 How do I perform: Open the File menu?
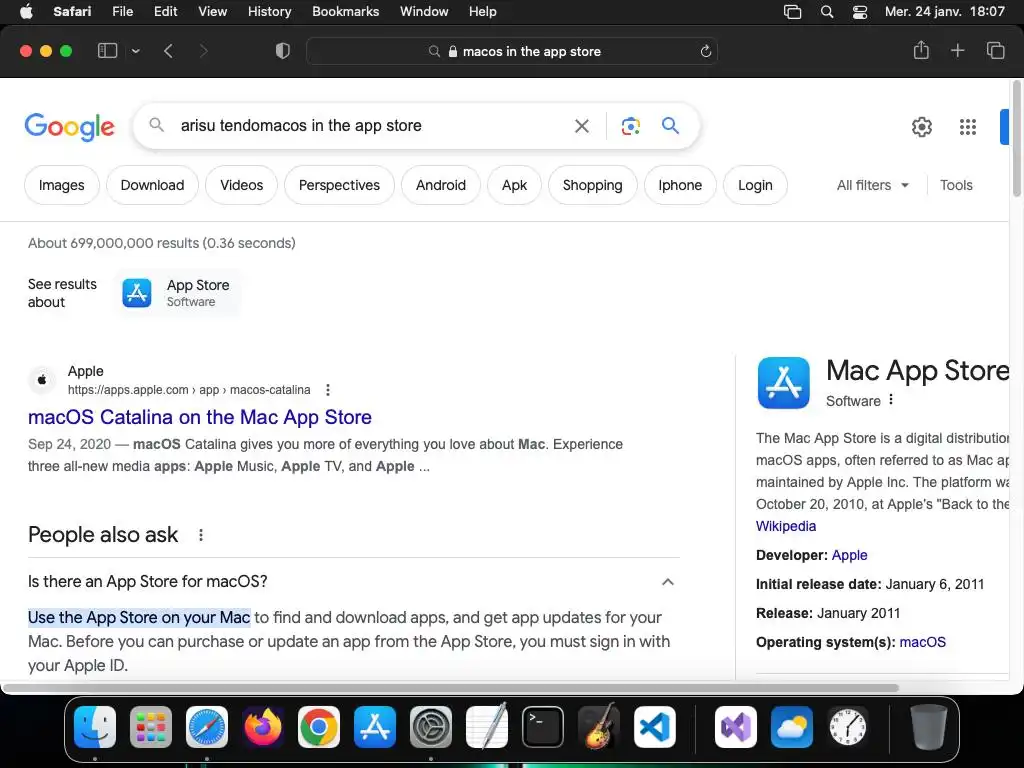122,12
